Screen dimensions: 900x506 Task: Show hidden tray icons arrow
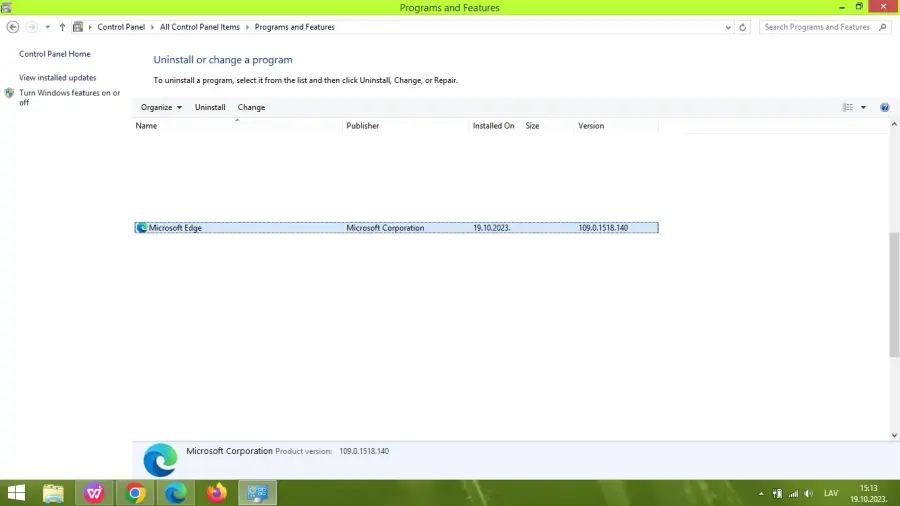click(x=761, y=493)
